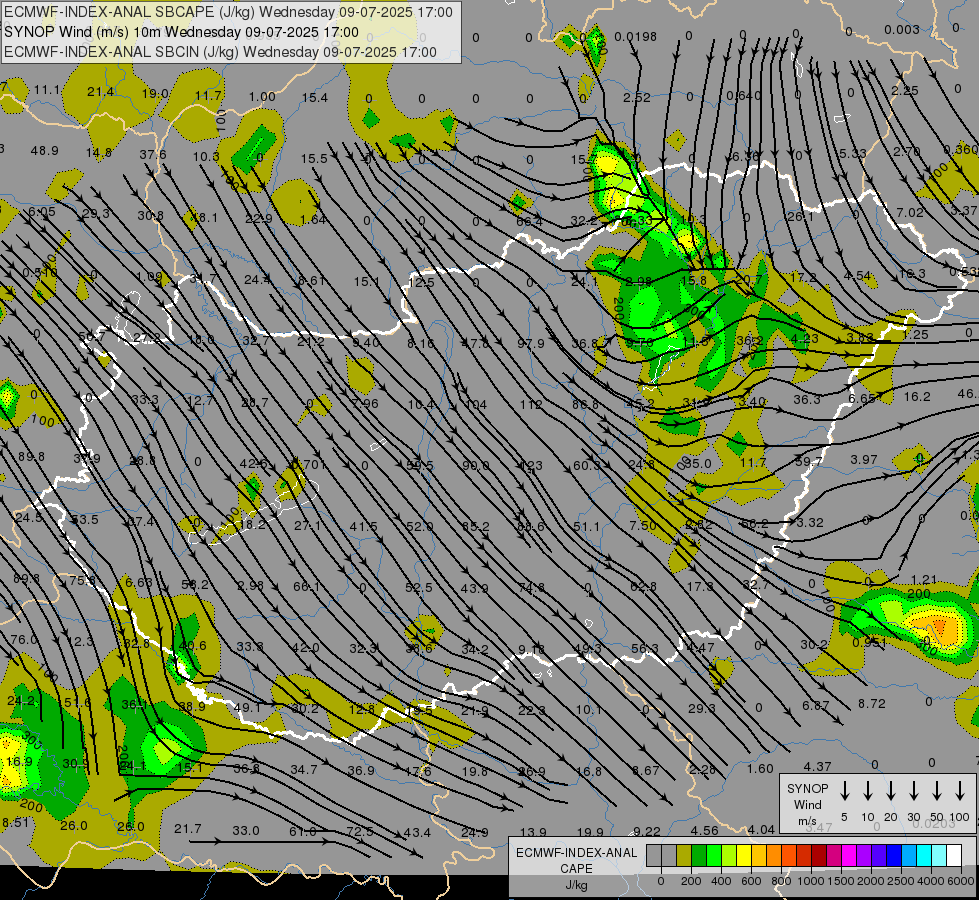The image size is (979, 900).
Task: Click the map value 4.37
Action: [x=817, y=766]
